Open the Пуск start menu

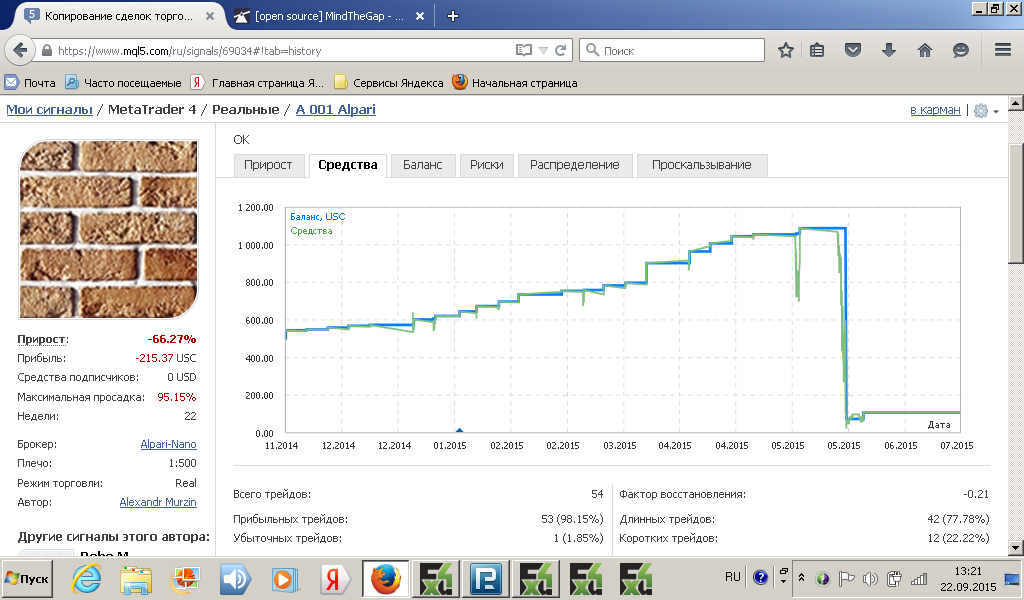pyautogui.click(x=27, y=578)
